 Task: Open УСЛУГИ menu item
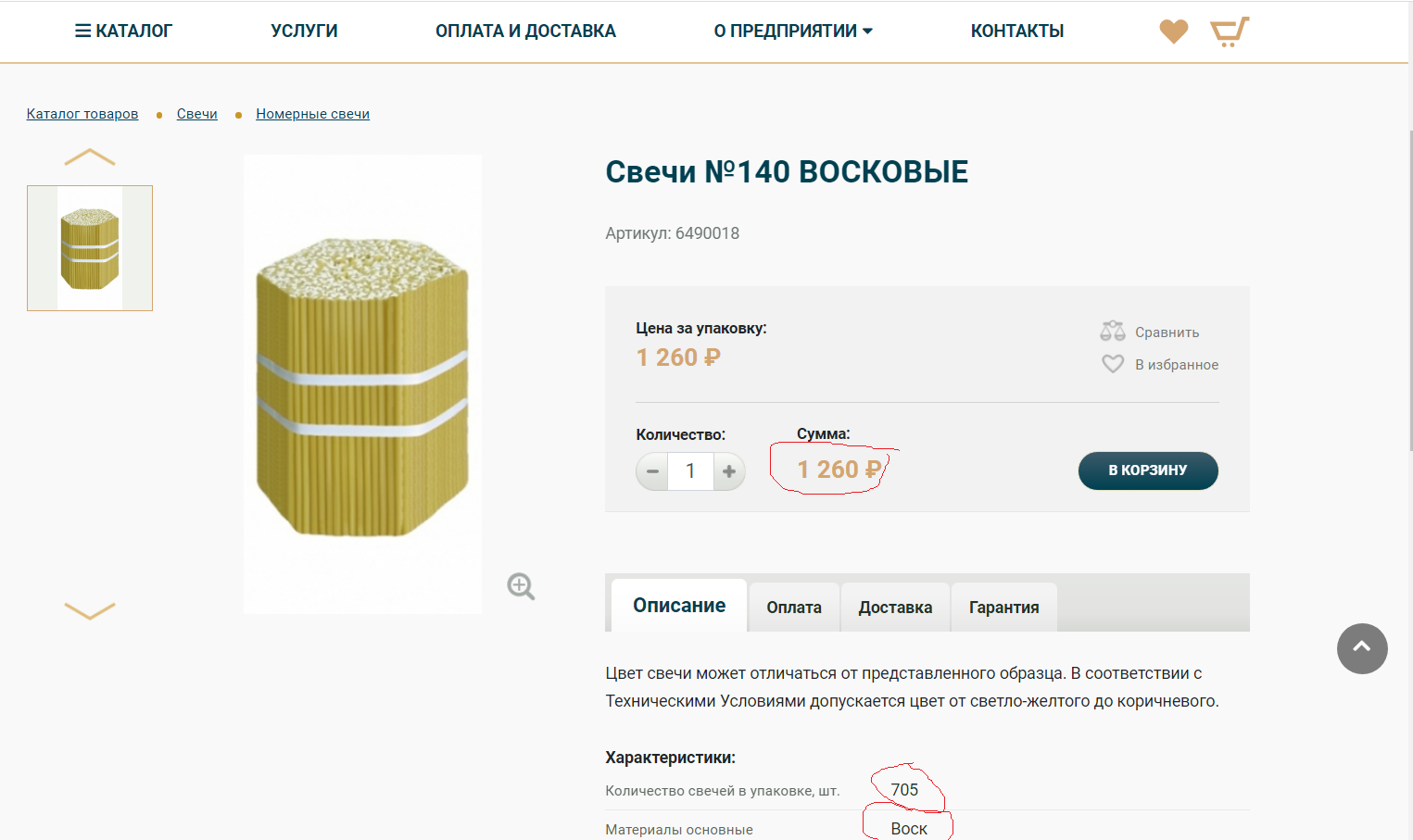pyautogui.click(x=304, y=31)
